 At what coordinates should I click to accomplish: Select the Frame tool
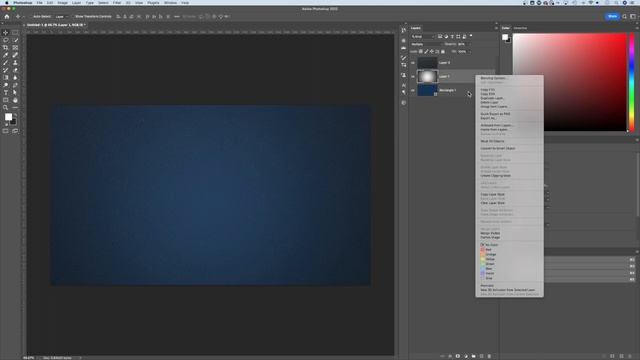pos(15,47)
